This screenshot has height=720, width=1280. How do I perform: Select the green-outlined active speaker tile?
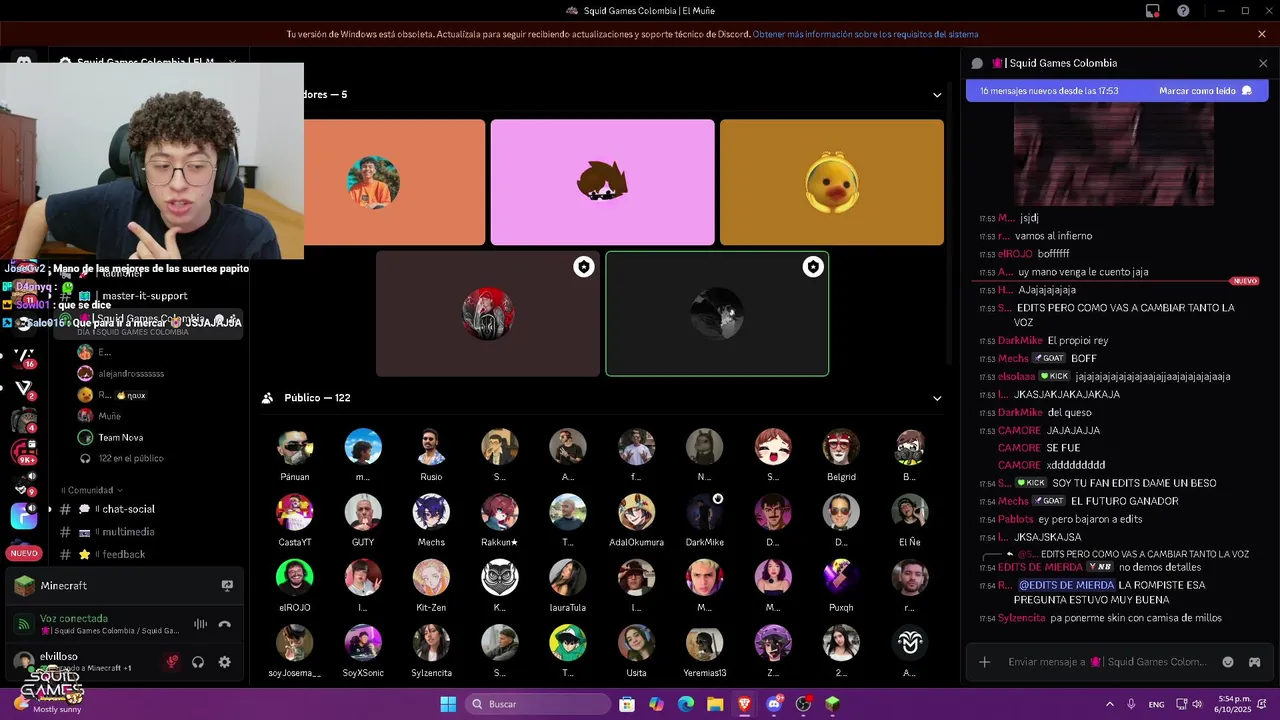click(717, 314)
